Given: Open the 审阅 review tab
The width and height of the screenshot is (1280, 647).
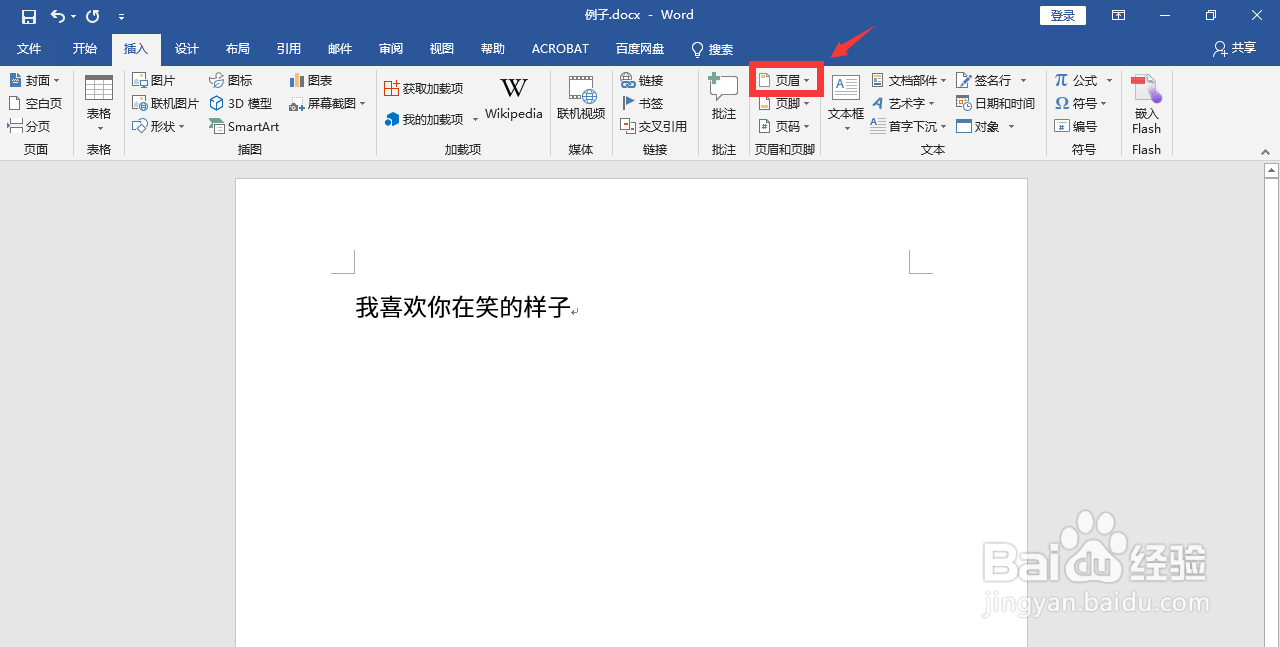Looking at the screenshot, I should 390,48.
